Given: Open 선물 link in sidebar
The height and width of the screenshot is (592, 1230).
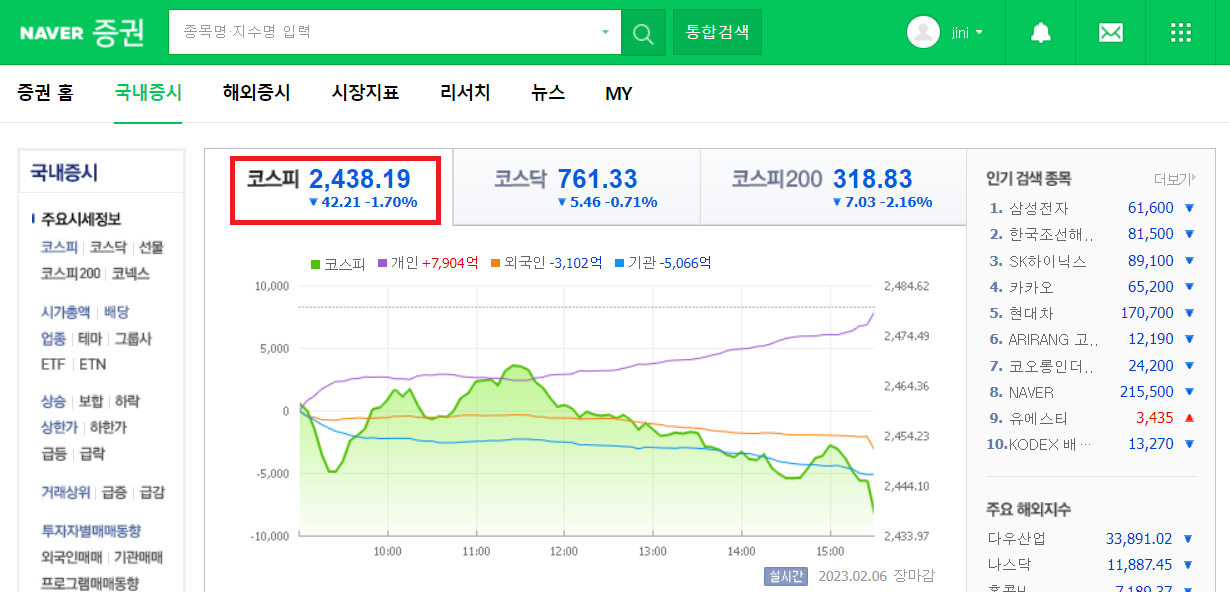Looking at the screenshot, I should tap(151, 247).
